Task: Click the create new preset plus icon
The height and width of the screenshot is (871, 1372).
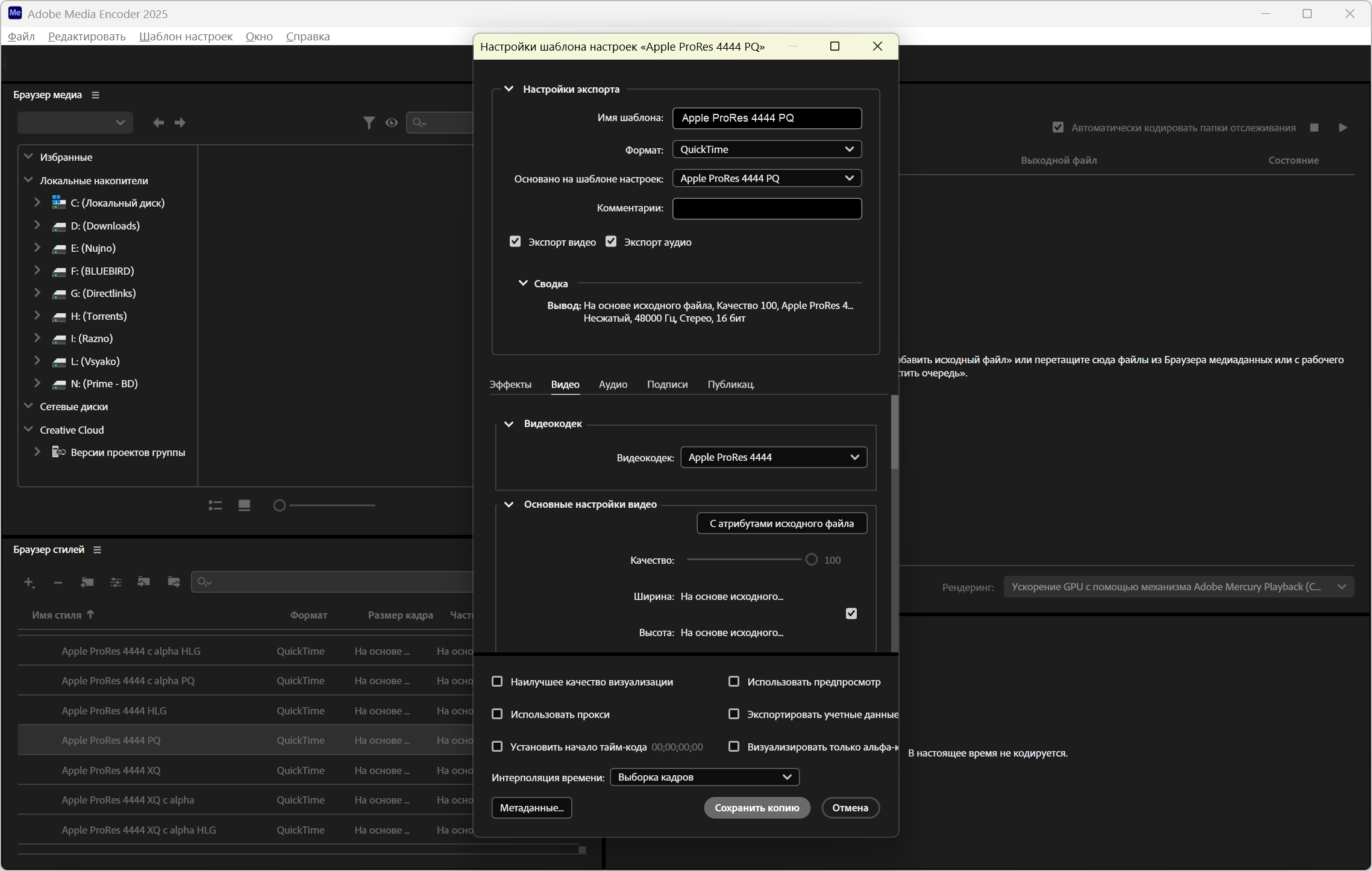Action: tap(28, 582)
